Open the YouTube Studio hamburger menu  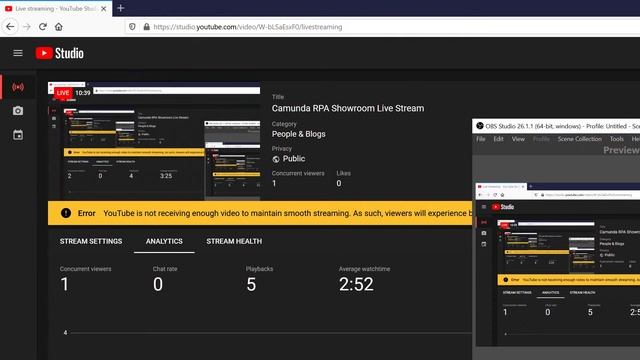(x=18, y=53)
